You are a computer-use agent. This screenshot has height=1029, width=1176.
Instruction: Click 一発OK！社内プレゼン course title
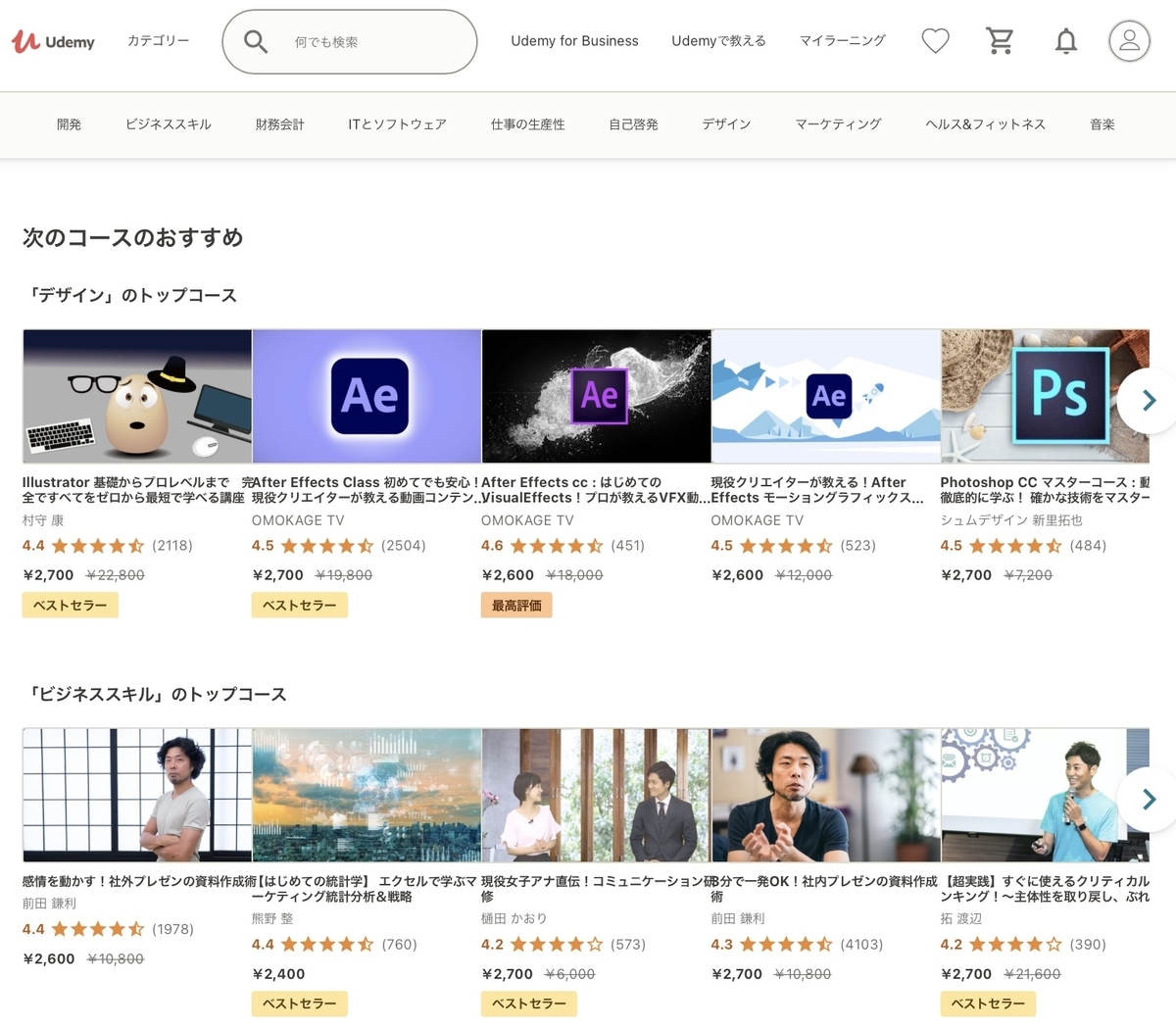824,889
